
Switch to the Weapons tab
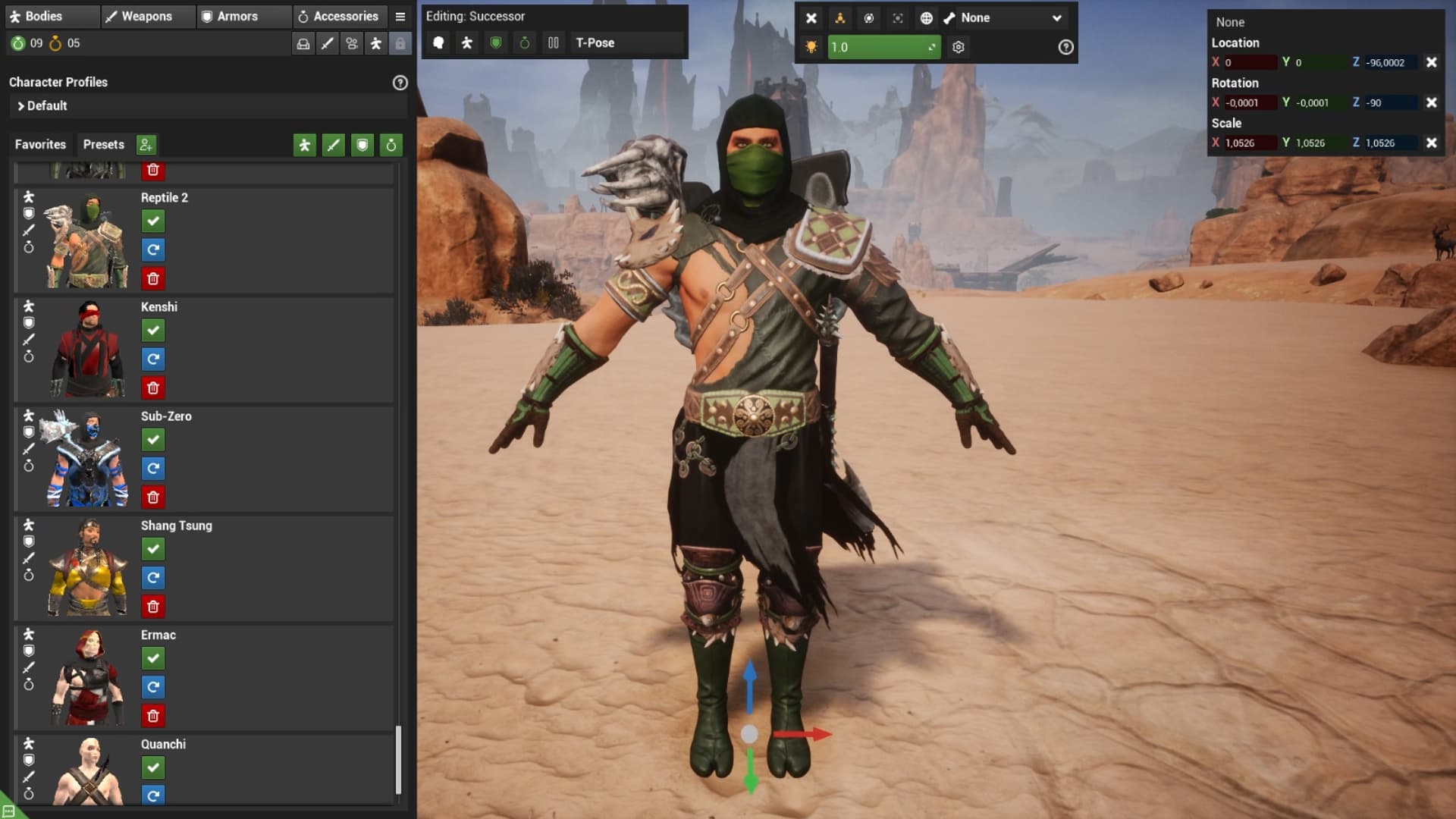[146, 17]
